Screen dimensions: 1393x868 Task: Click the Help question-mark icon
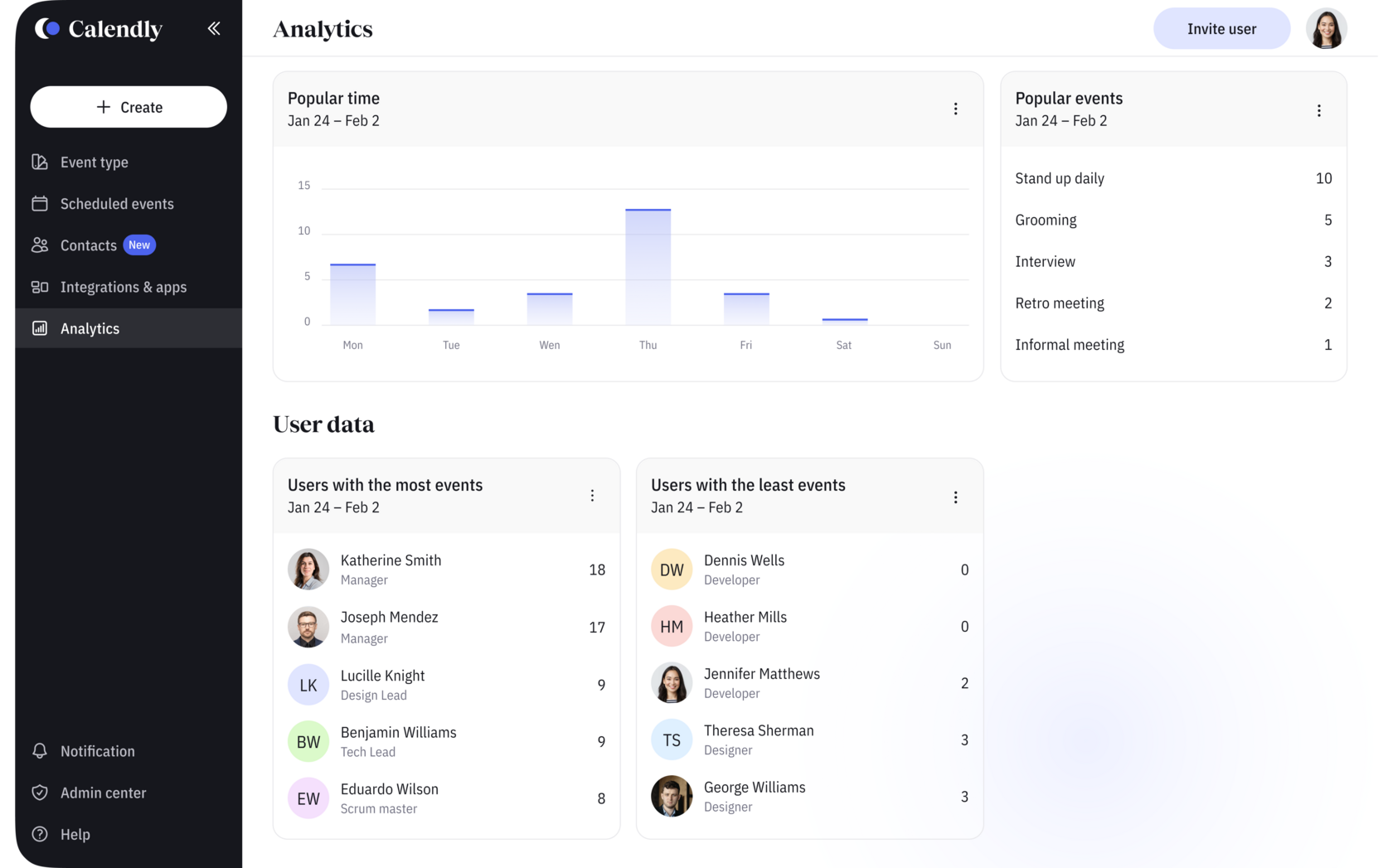tap(40, 834)
